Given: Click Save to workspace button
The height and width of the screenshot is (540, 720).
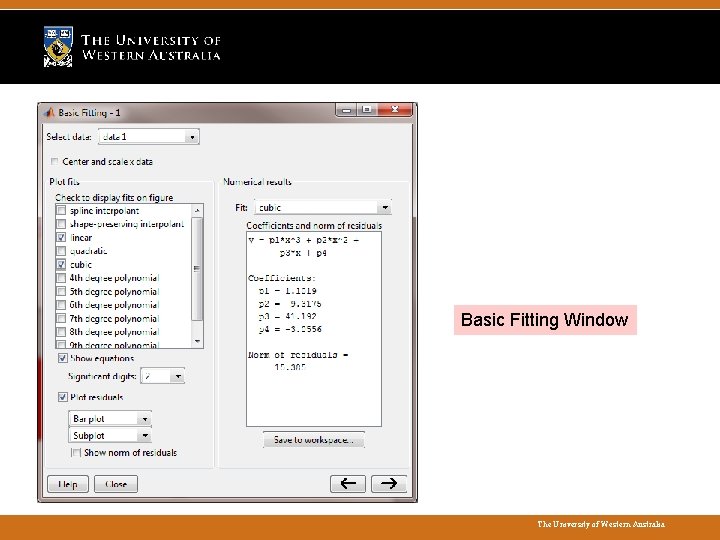Looking at the screenshot, I should [314, 439].
